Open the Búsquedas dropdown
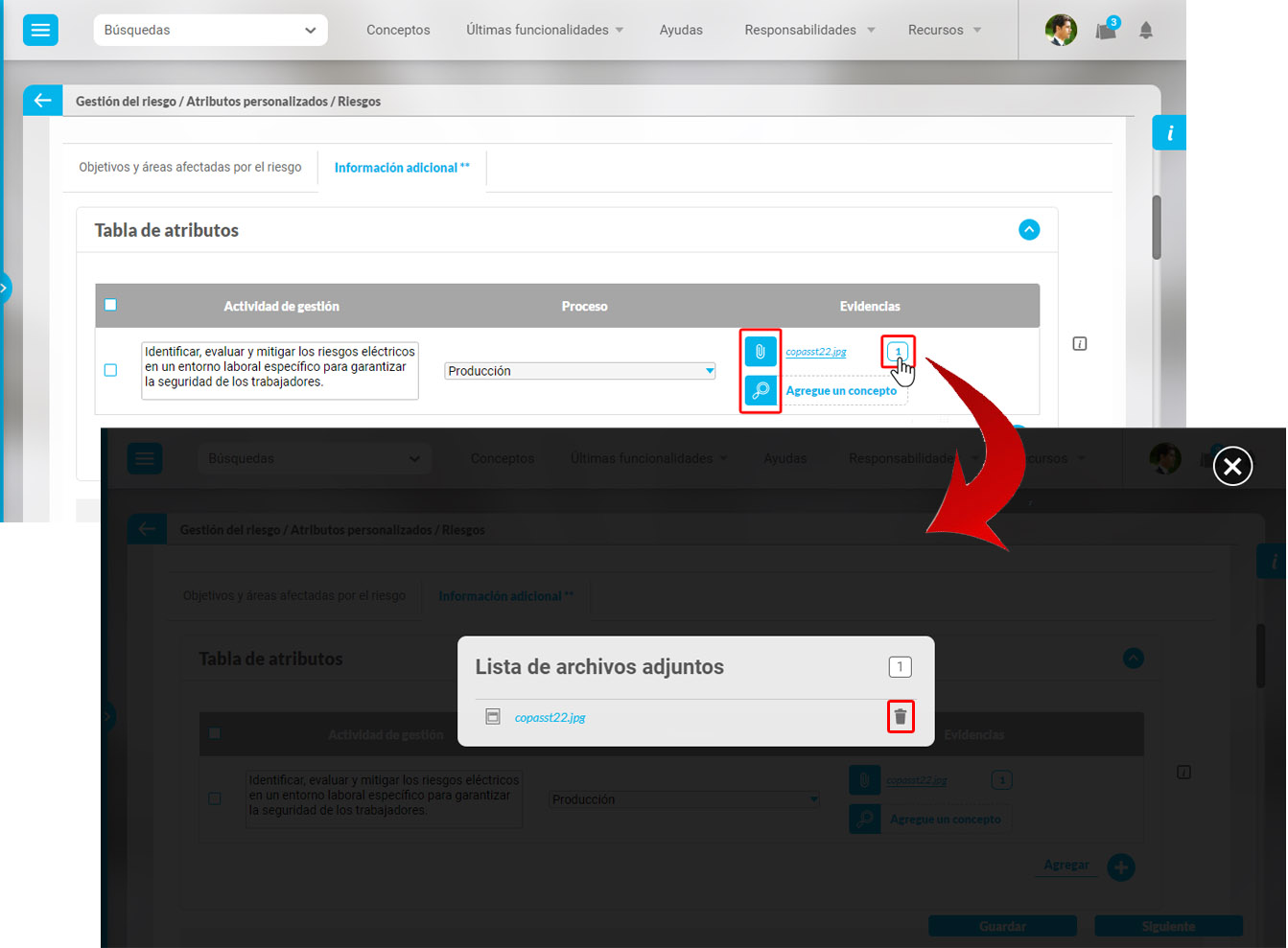The height and width of the screenshot is (948, 1288). tap(210, 31)
